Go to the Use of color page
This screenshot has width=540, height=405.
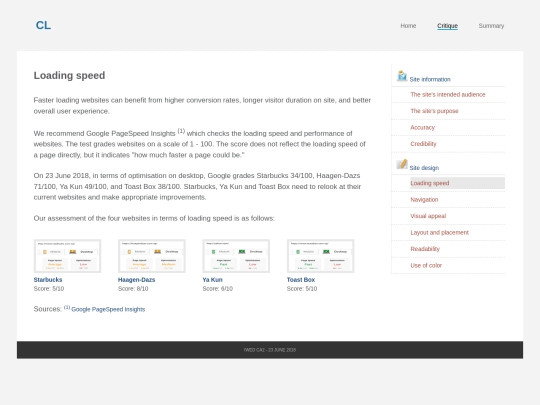426,266
